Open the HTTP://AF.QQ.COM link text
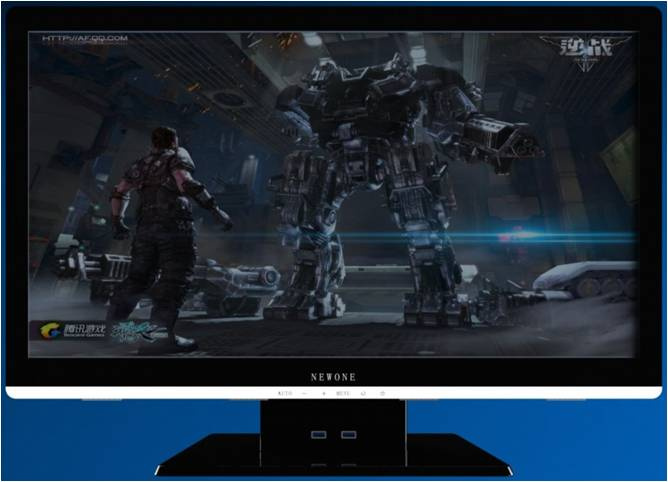668x482 pixels. pyautogui.click(x=85, y=38)
